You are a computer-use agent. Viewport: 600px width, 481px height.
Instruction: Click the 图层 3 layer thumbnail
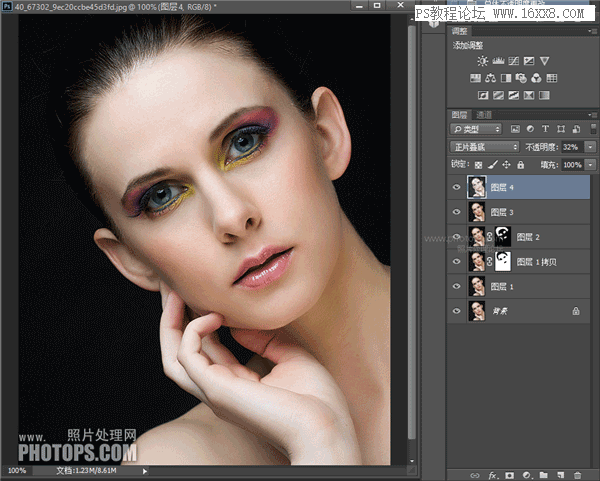point(477,212)
